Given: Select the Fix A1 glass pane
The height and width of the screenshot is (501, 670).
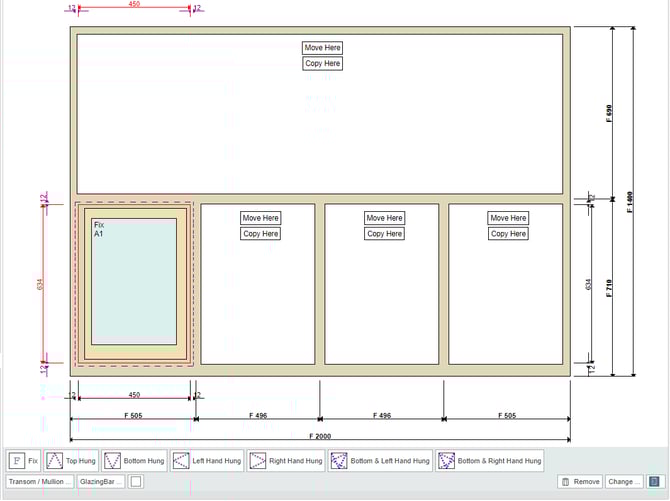Looking at the screenshot, I should [133, 285].
